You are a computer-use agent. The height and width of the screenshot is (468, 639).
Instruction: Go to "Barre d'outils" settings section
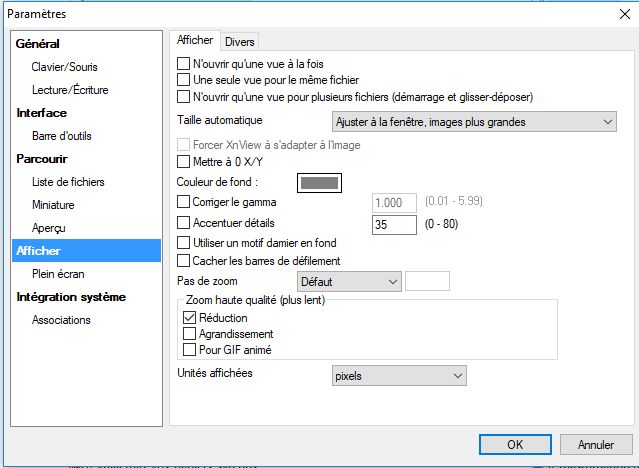64,136
